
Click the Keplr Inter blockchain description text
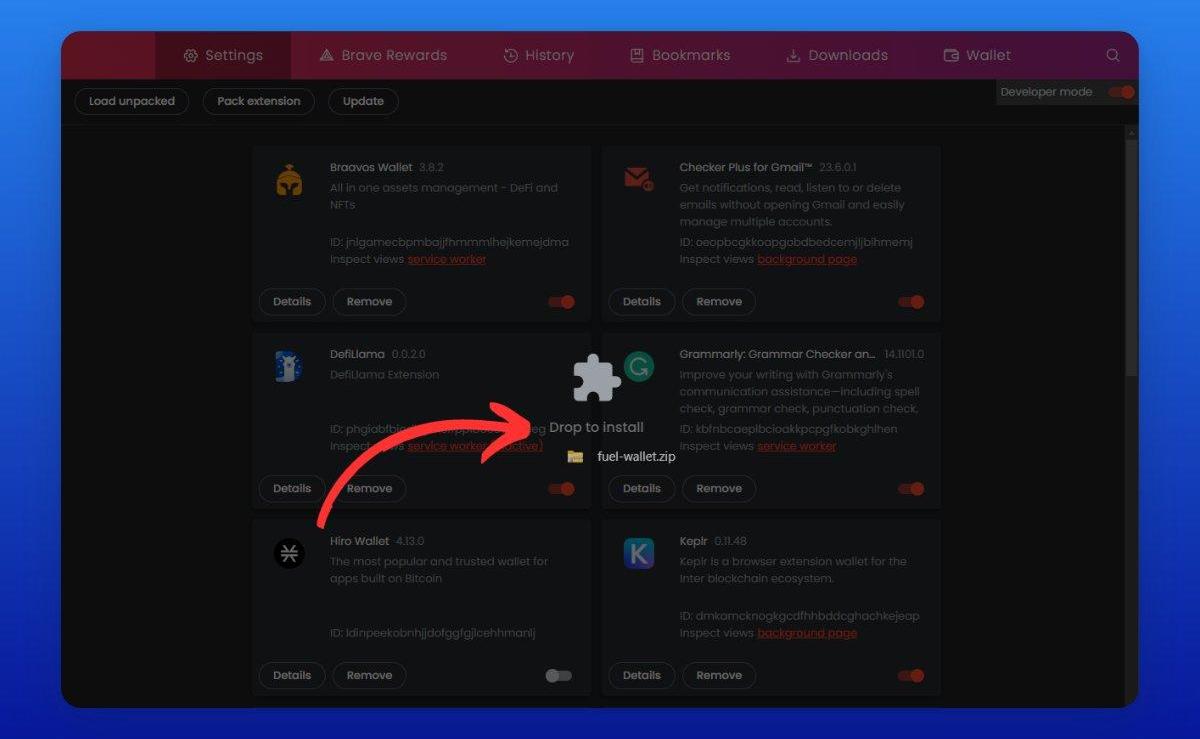tap(793, 570)
